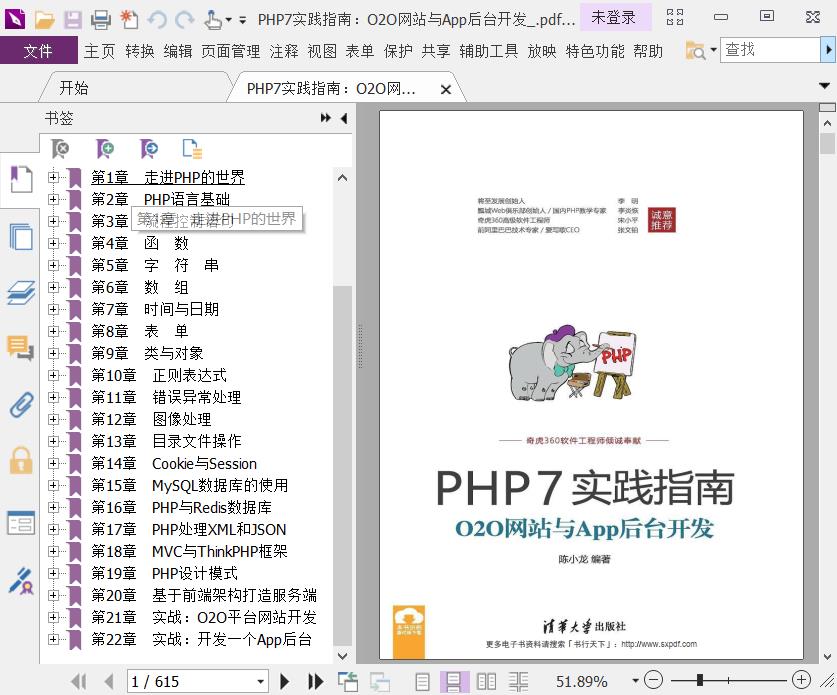Toggle touch mode hand icon
This screenshot has height=695, width=837.
tap(213, 20)
